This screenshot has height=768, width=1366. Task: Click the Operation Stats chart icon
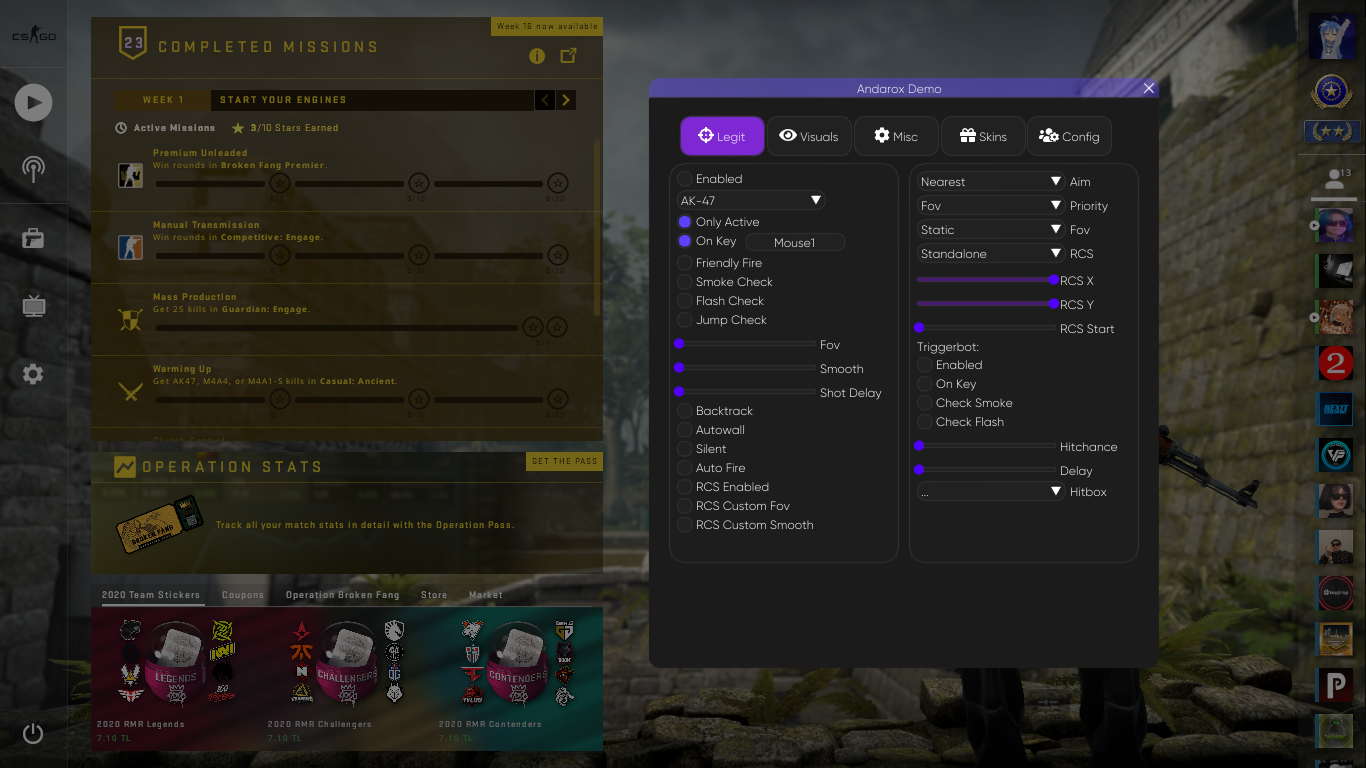click(x=125, y=467)
